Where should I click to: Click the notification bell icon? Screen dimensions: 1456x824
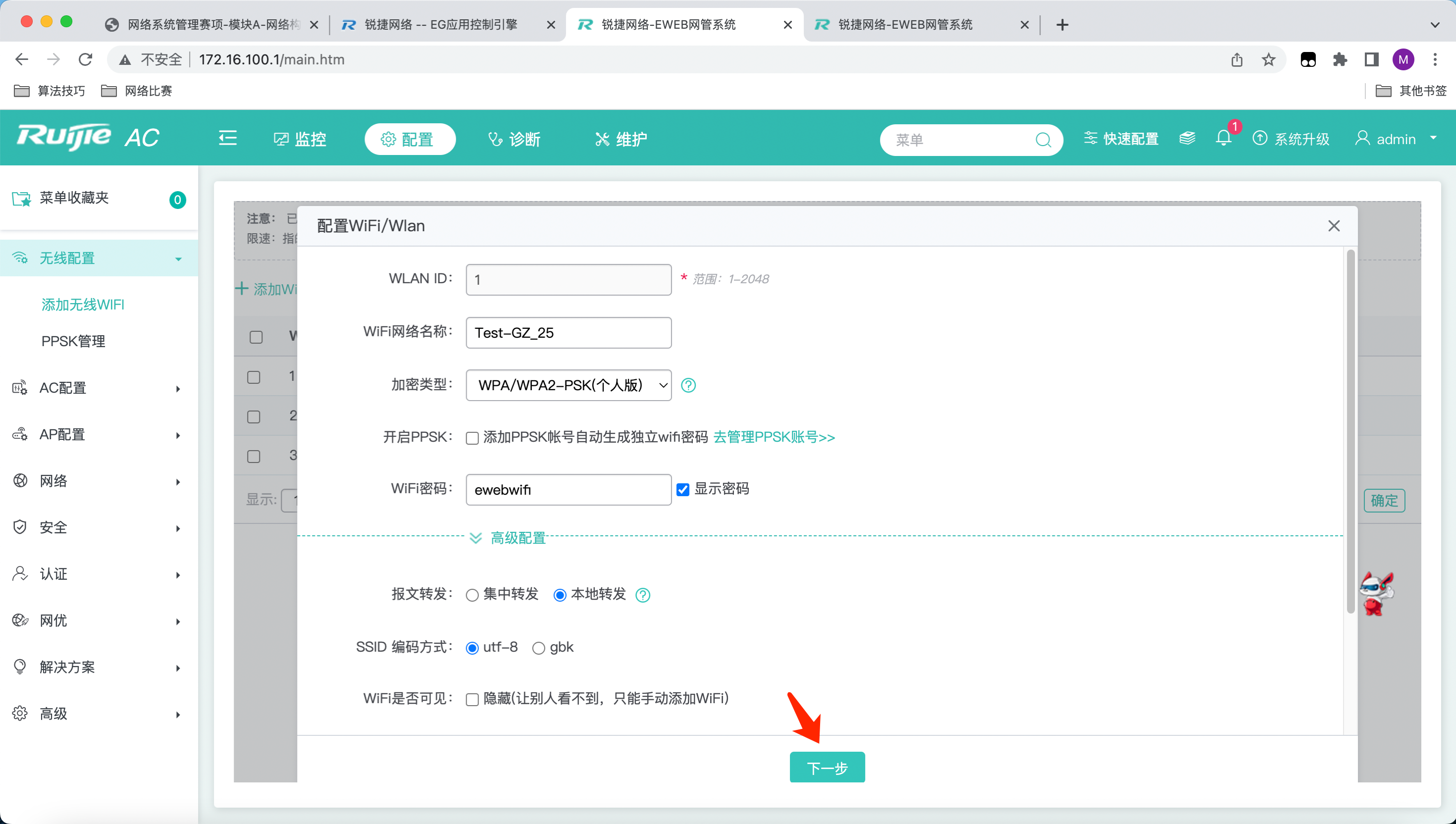click(1223, 139)
